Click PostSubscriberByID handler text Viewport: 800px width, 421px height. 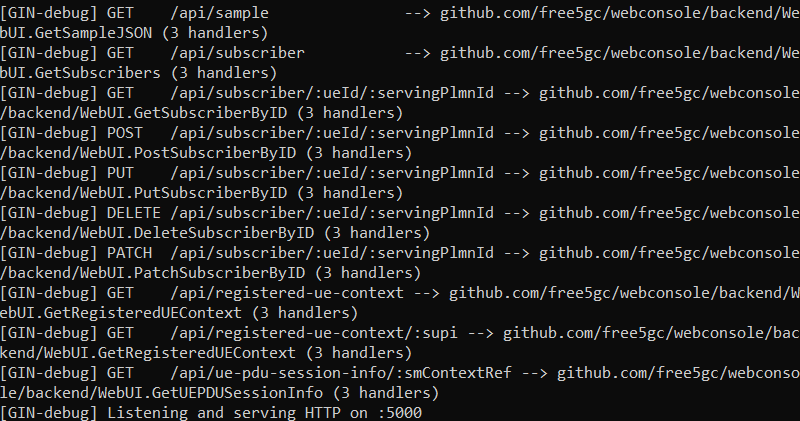pyautogui.click(x=215, y=153)
